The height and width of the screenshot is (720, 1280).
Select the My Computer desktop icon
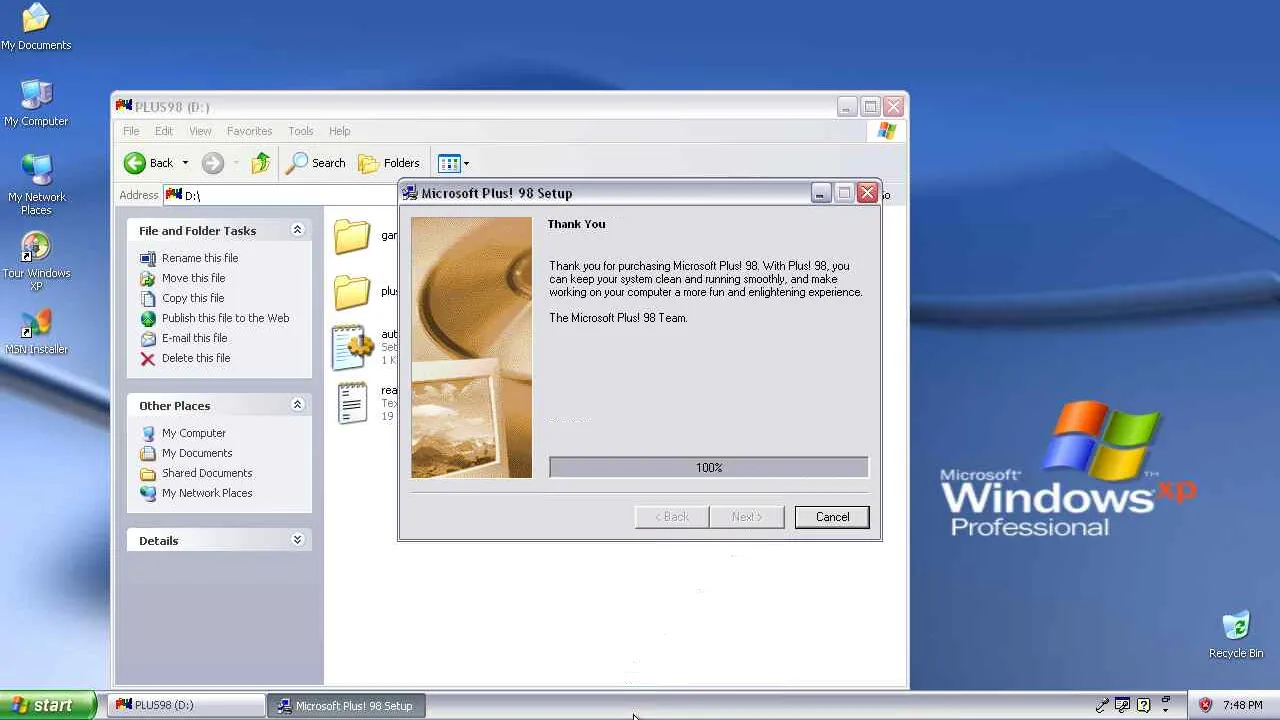(36, 104)
